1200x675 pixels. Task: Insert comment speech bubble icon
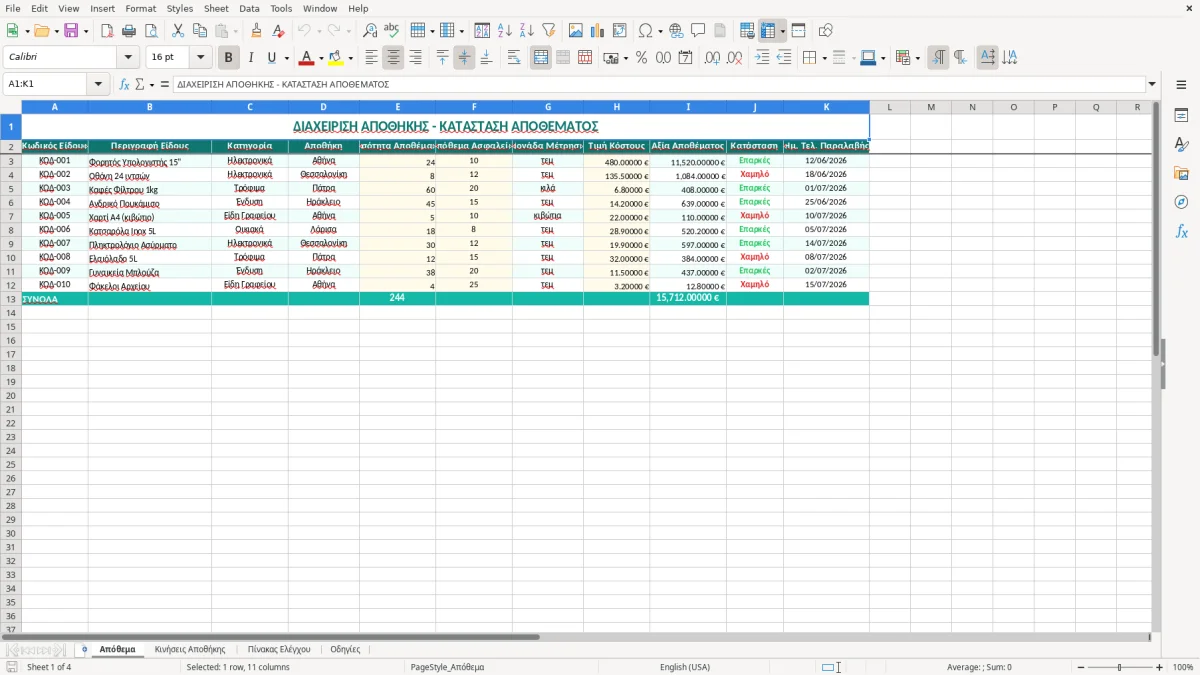[698, 31]
